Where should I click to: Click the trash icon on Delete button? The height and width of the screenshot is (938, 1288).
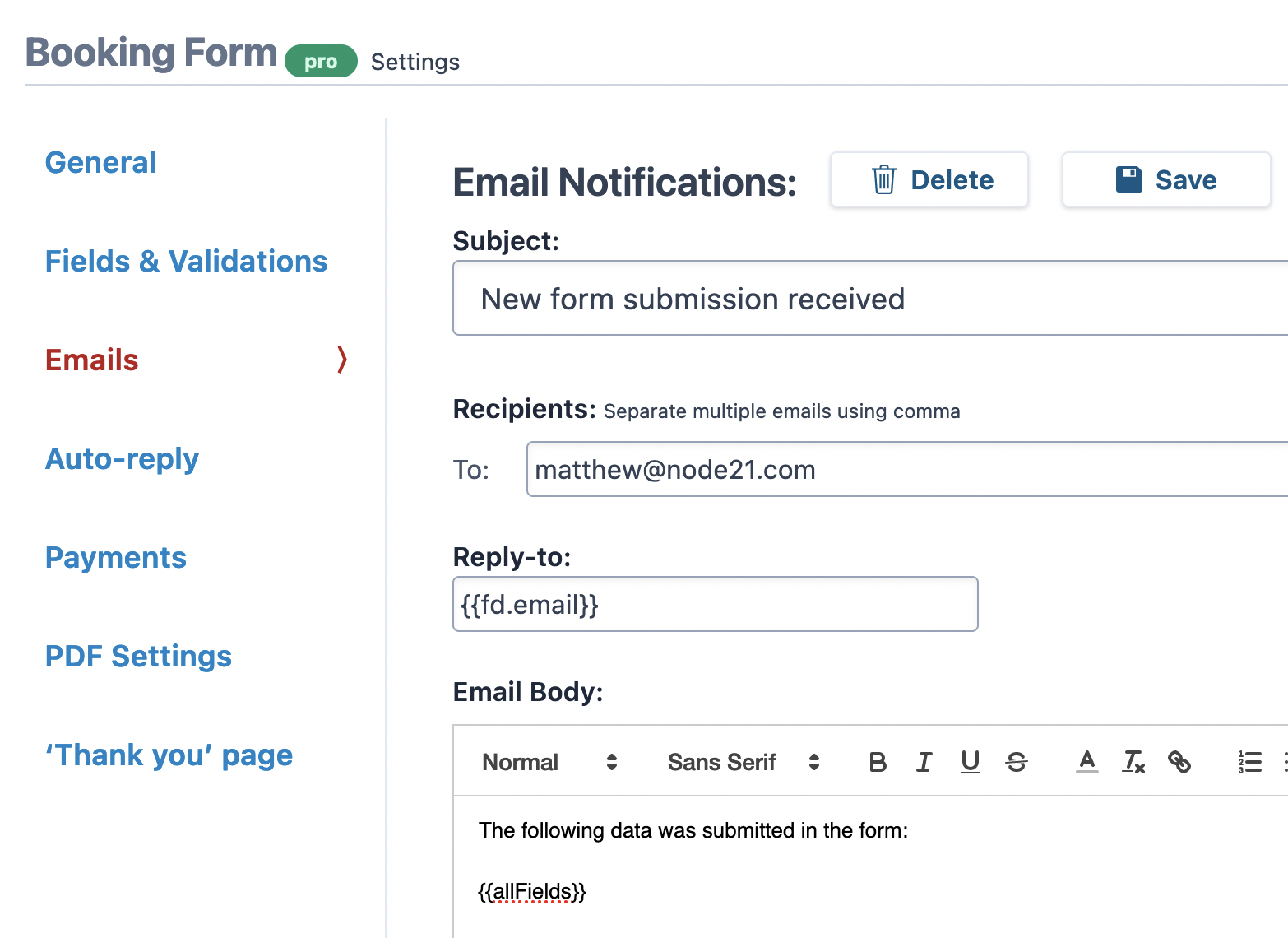pyautogui.click(x=883, y=179)
